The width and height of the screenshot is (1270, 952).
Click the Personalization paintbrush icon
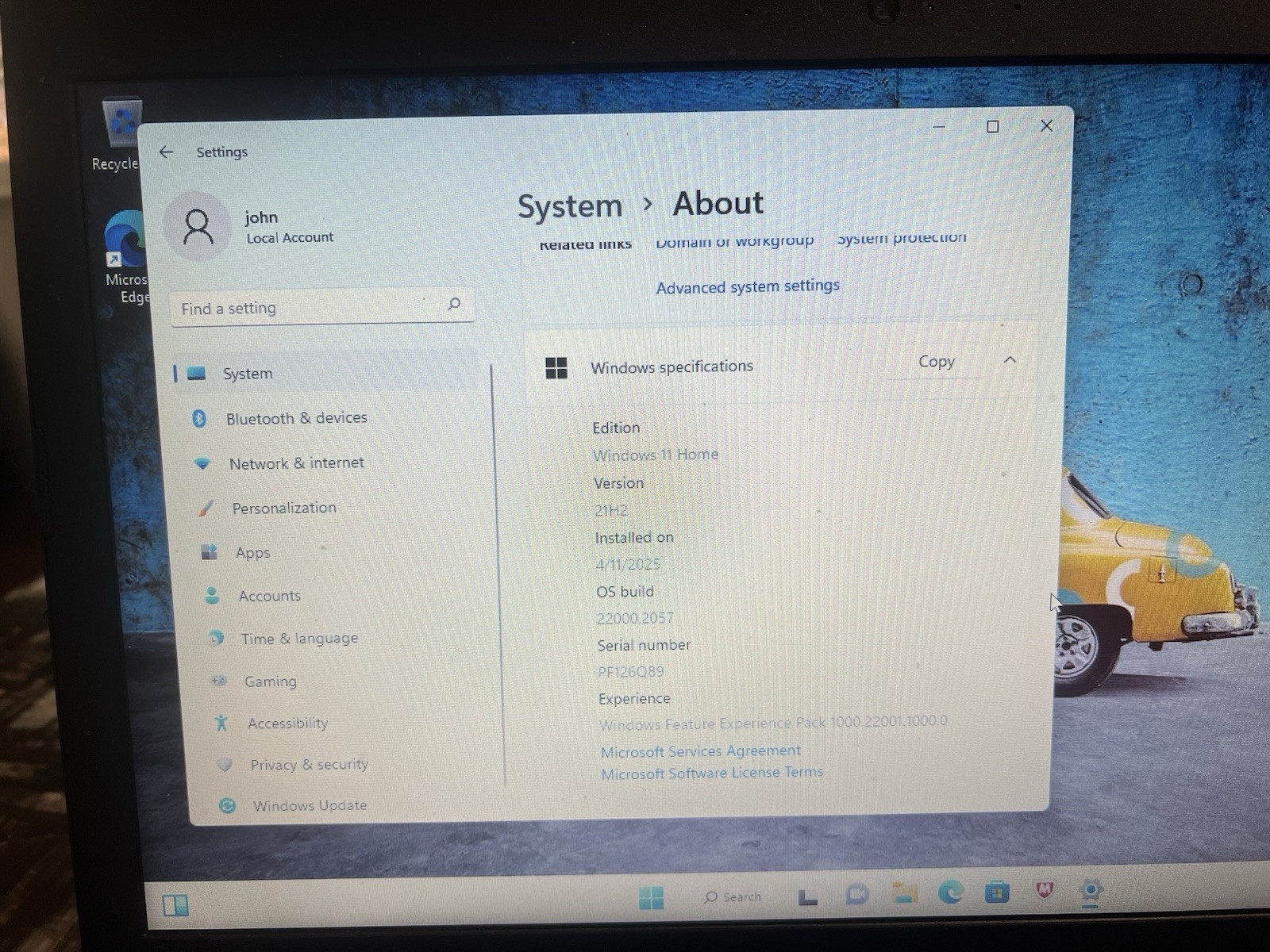[x=206, y=509]
